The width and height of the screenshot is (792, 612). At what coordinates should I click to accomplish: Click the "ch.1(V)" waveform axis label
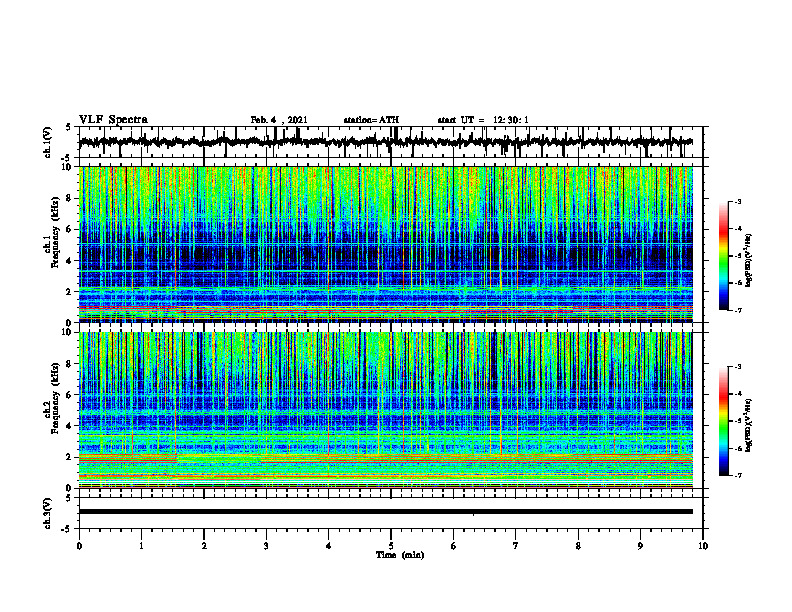48,142
